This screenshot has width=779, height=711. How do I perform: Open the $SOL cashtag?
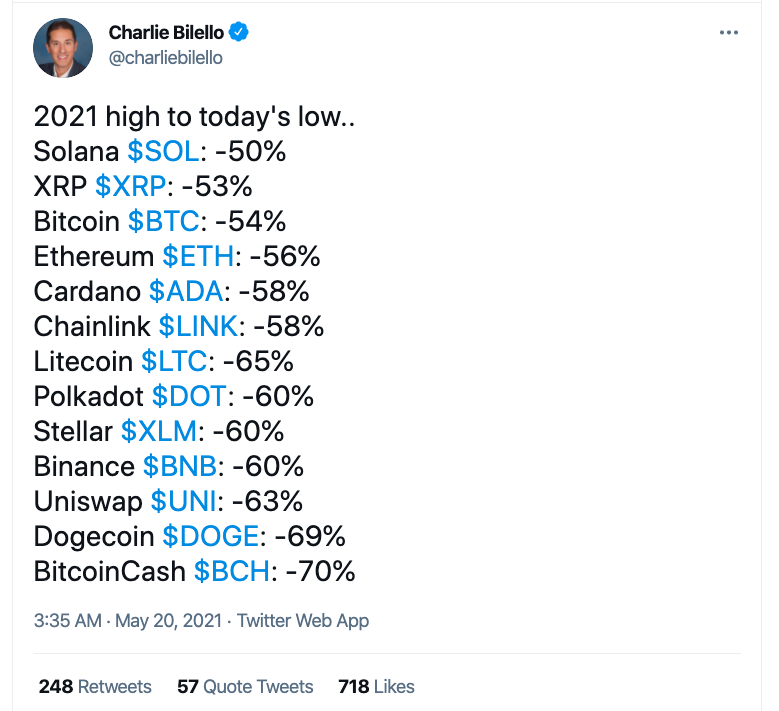pos(163,152)
